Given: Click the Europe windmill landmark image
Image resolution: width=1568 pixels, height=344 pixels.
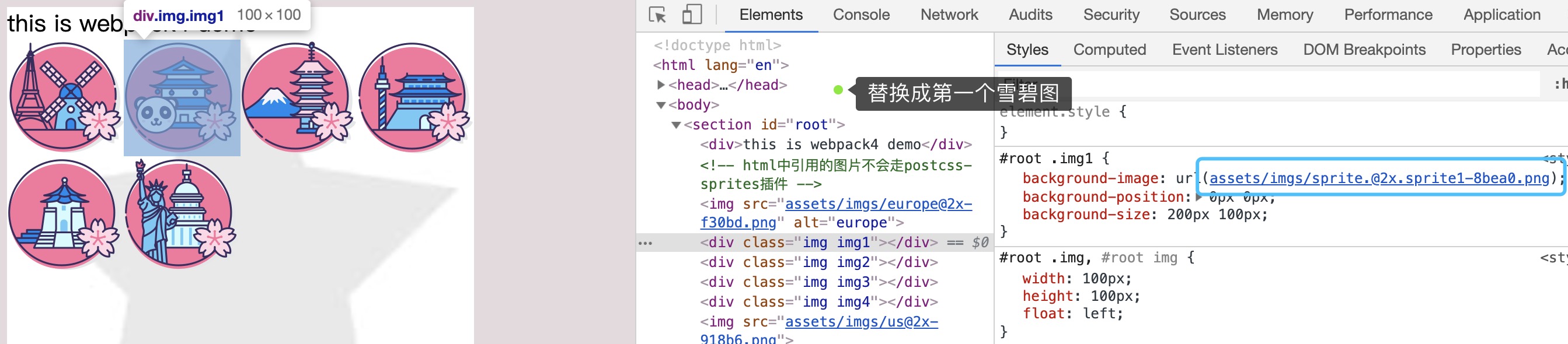Looking at the screenshot, I should pyautogui.click(x=63, y=97).
